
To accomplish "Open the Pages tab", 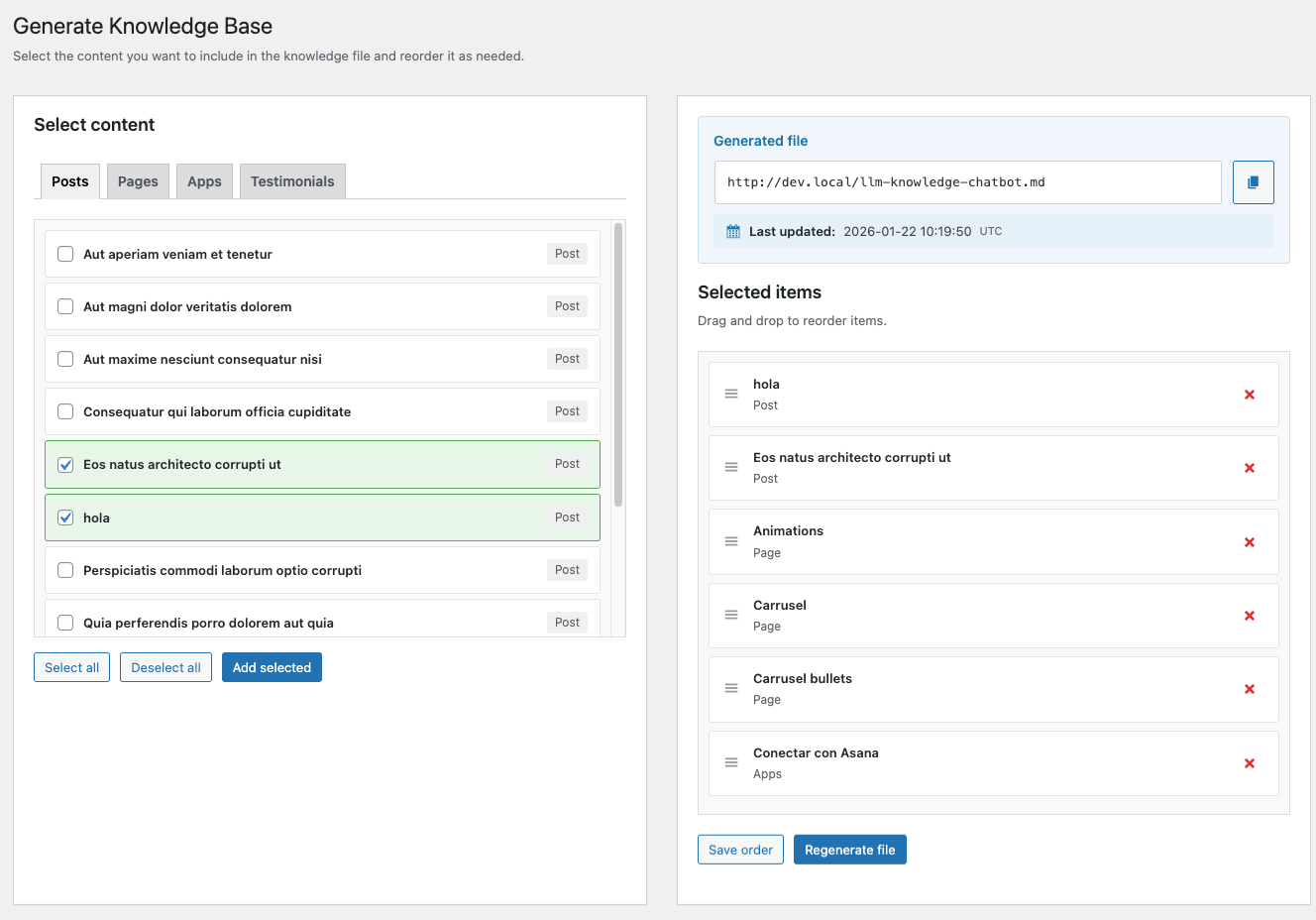I will [138, 181].
